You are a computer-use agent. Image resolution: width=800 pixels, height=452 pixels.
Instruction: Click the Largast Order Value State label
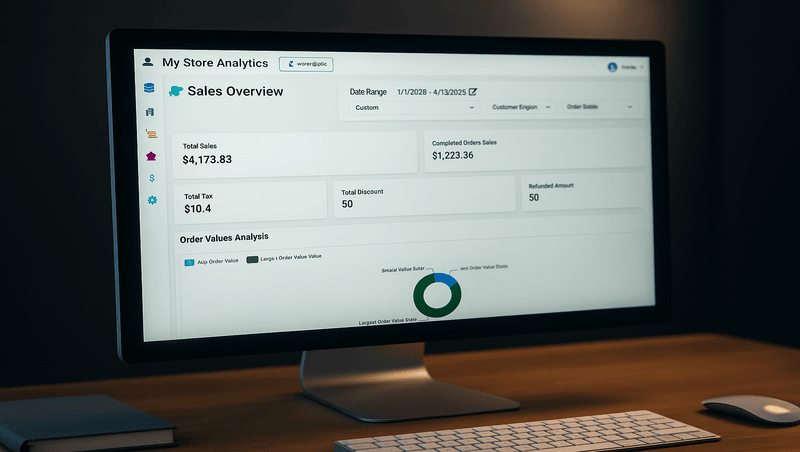tap(388, 322)
